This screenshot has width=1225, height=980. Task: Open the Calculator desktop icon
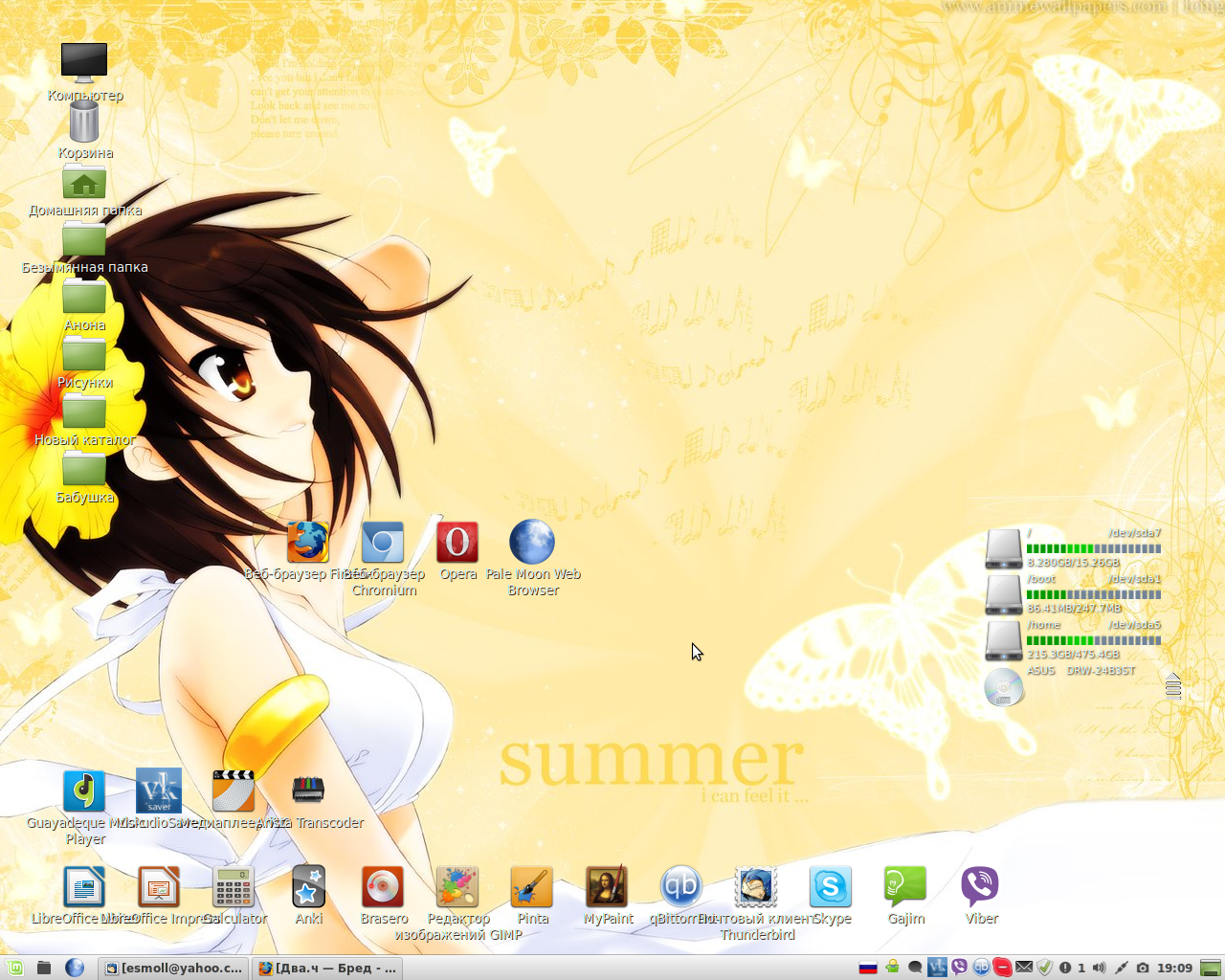pyautogui.click(x=234, y=887)
